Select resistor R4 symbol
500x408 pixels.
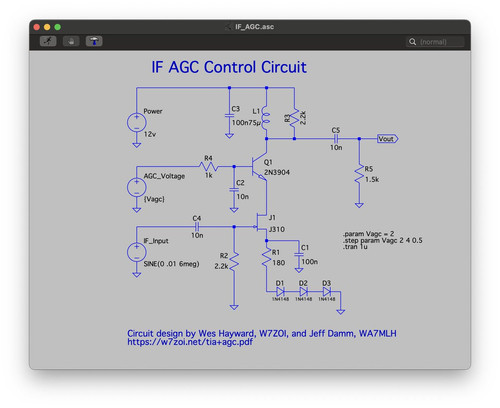tap(208, 166)
